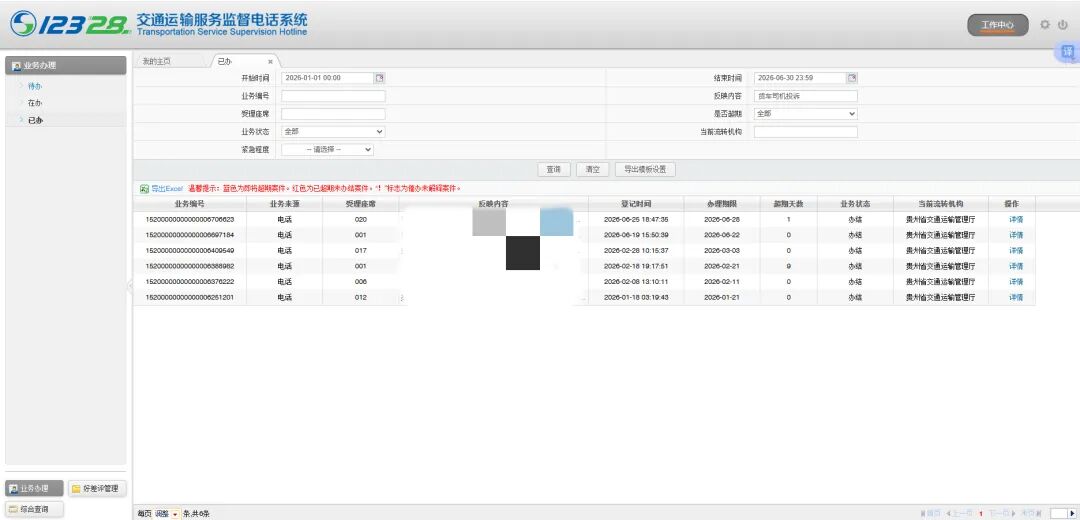Click the 导出Excel icon link

pyautogui.click(x=161, y=188)
